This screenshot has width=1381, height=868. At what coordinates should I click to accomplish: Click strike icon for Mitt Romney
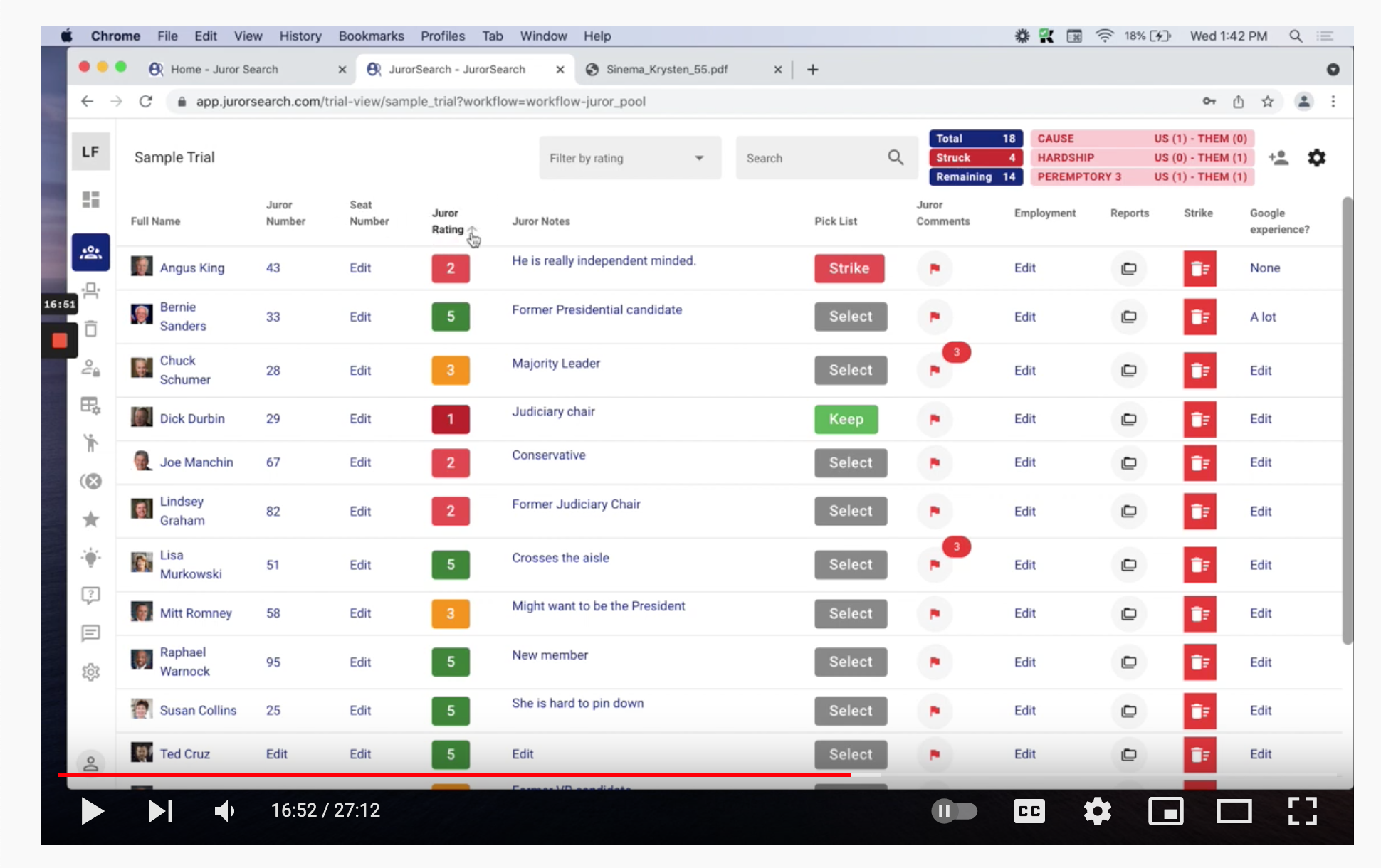(x=1200, y=613)
